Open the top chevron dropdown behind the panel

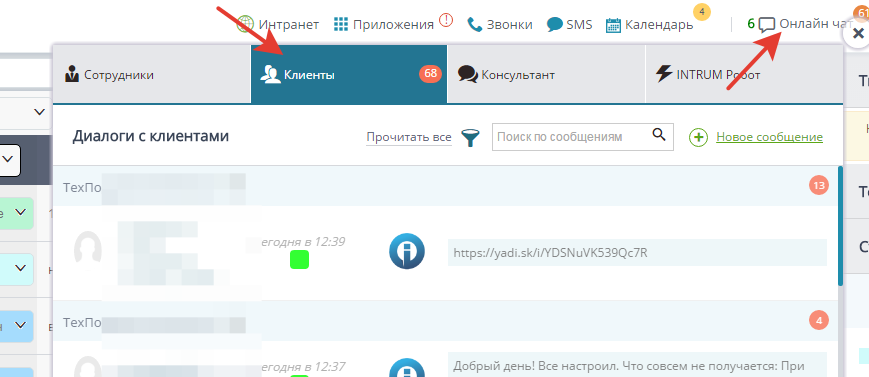coord(39,111)
